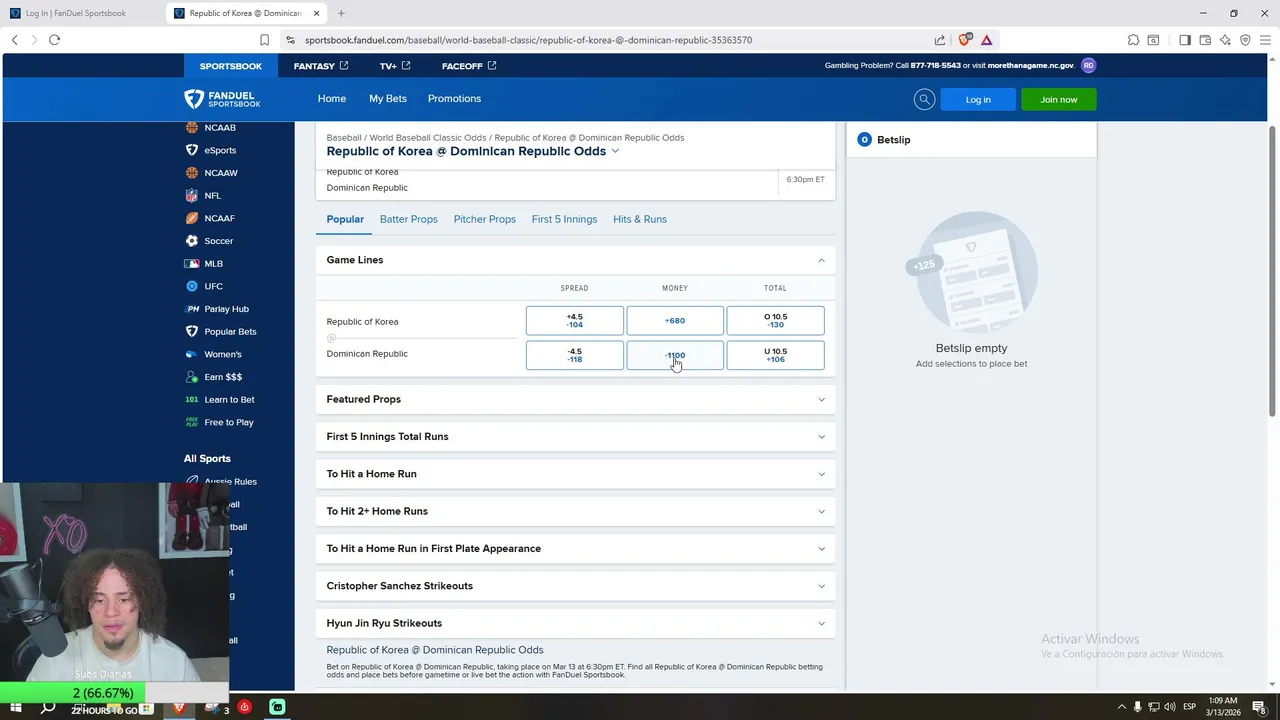Open the search magnifier icon in header
1280x720 pixels.
tap(924, 99)
